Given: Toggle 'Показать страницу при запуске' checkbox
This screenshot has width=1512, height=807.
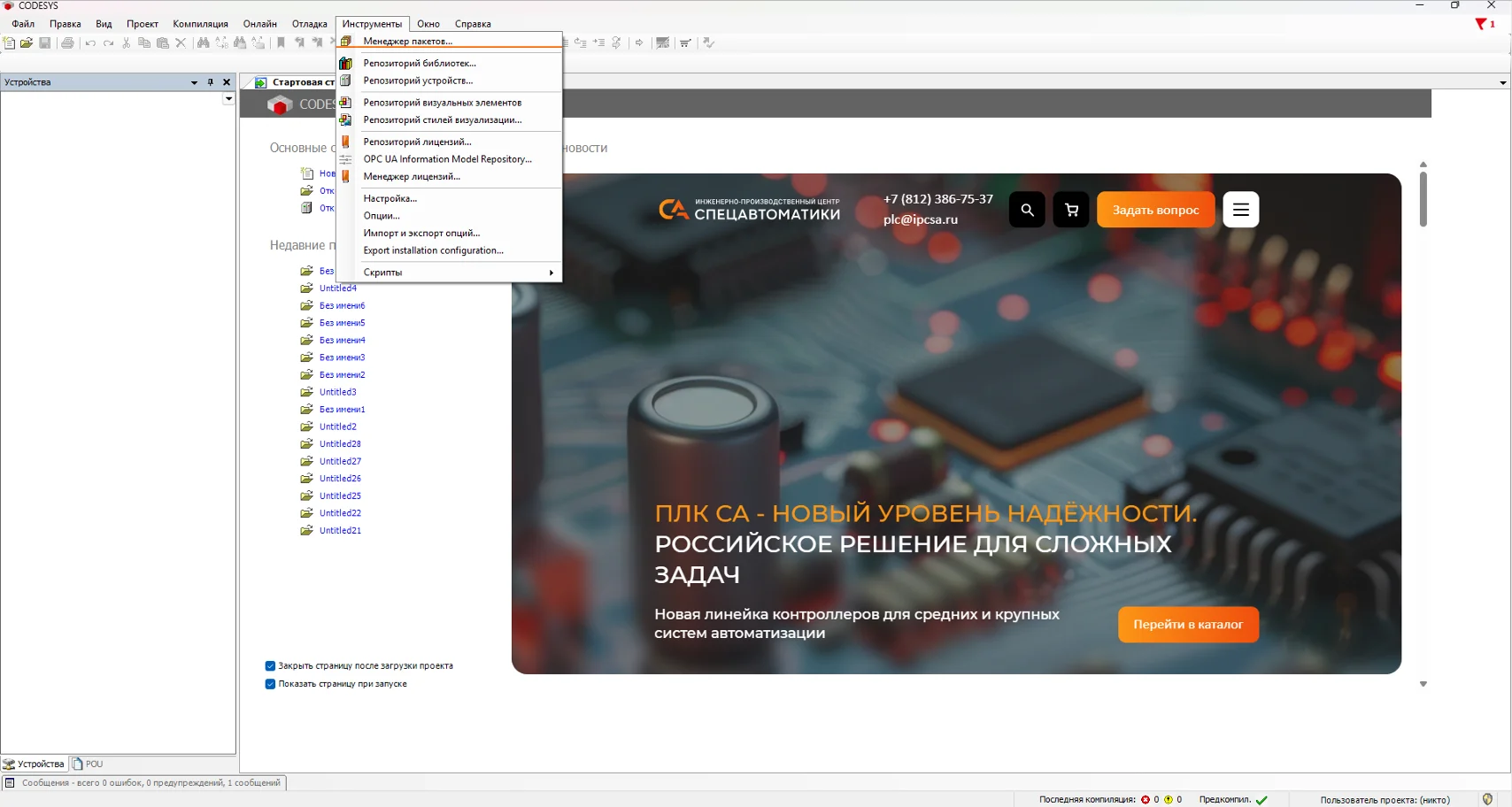Looking at the screenshot, I should pos(270,684).
